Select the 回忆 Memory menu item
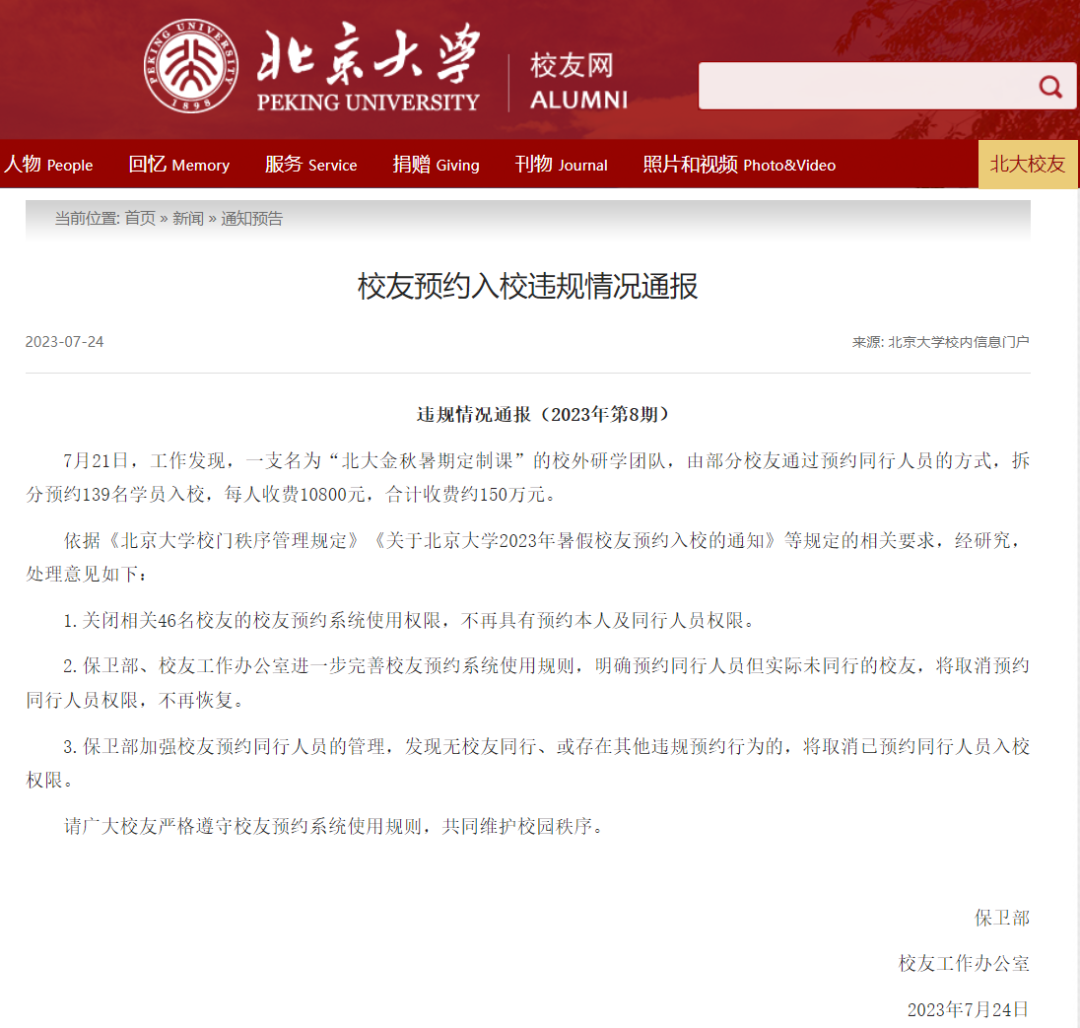 [x=179, y=165]
